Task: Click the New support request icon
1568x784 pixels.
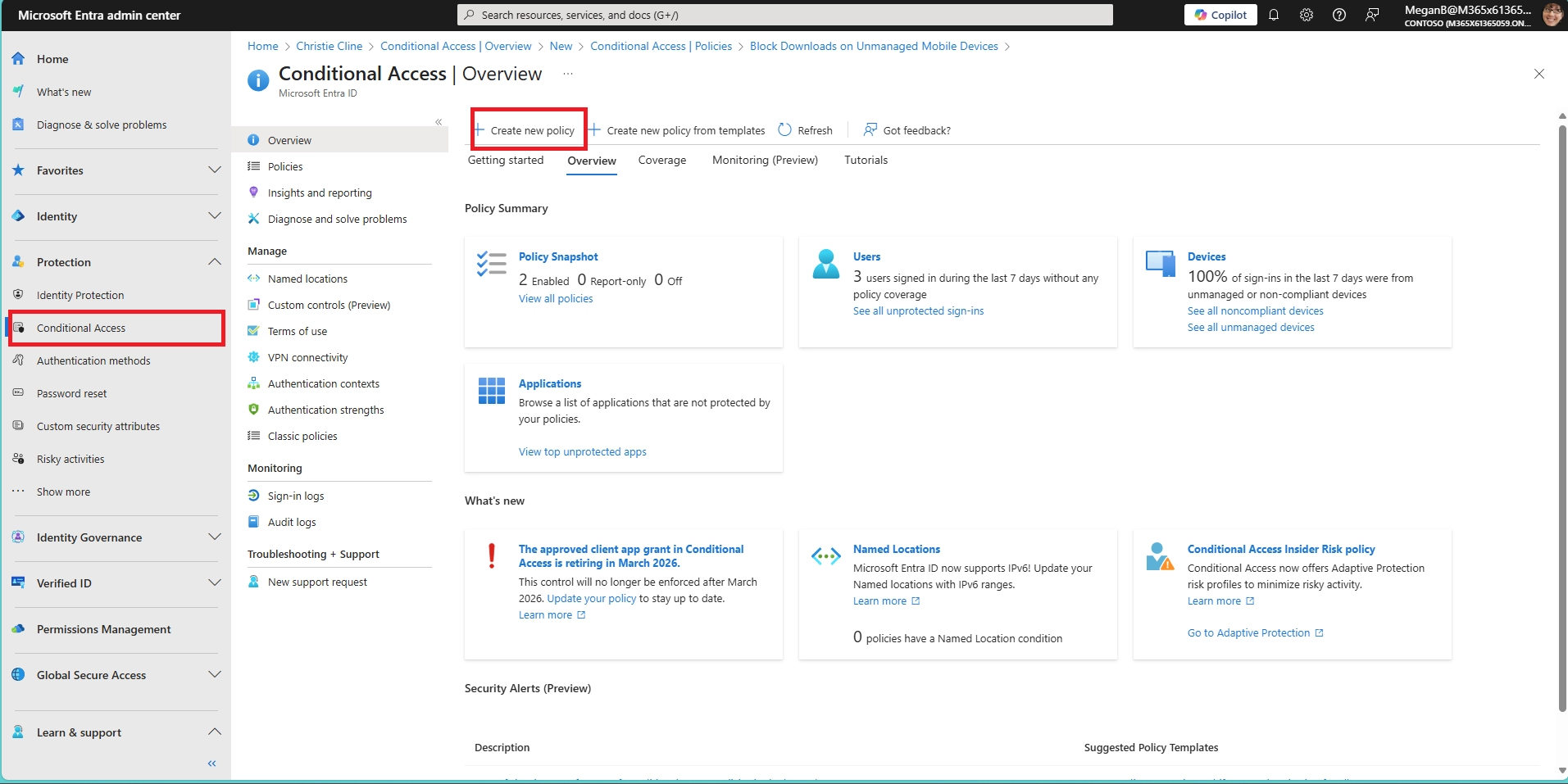Action: (x=254, y=582)
